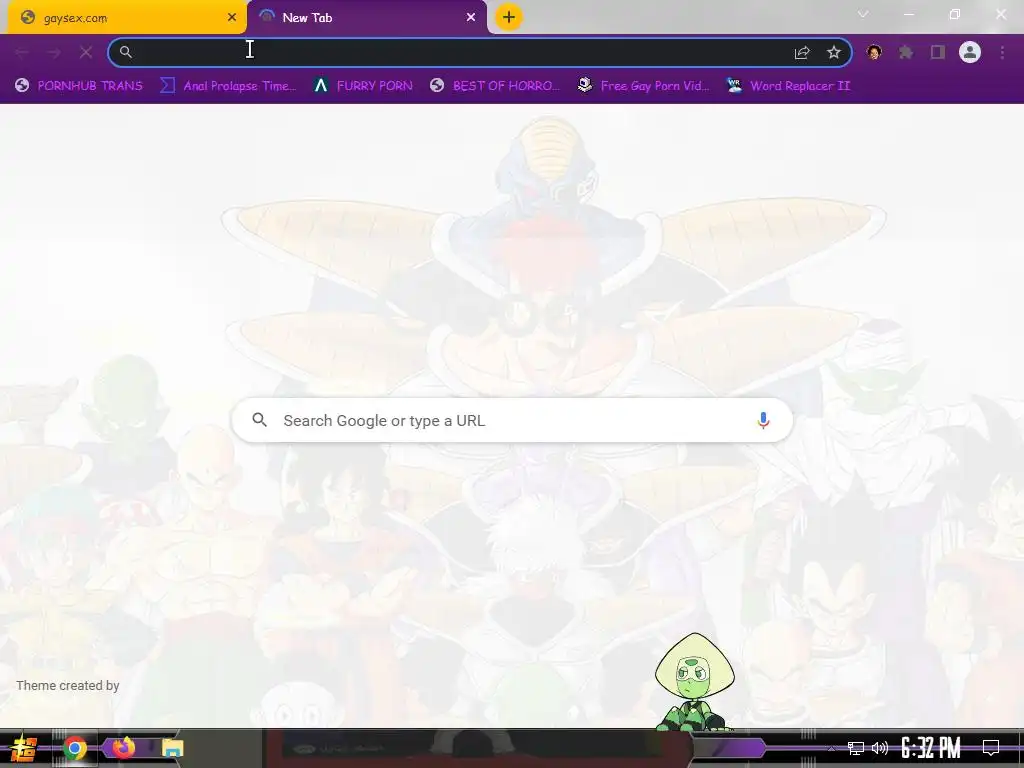This screenshot has height=768, width=1024.
Task: Share this page icon in omnibox
Action: click(802, 52)
